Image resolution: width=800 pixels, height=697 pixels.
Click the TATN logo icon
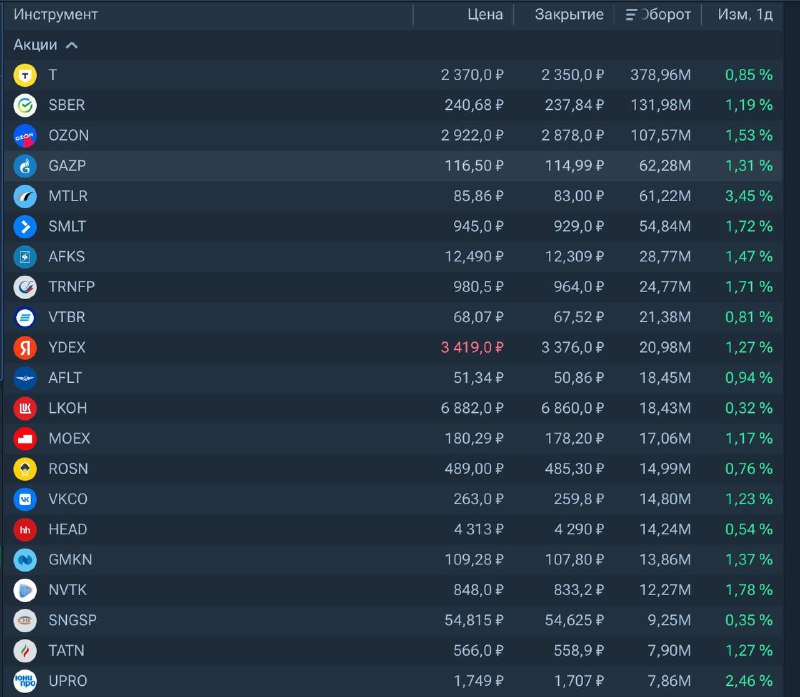click(25, 651)
